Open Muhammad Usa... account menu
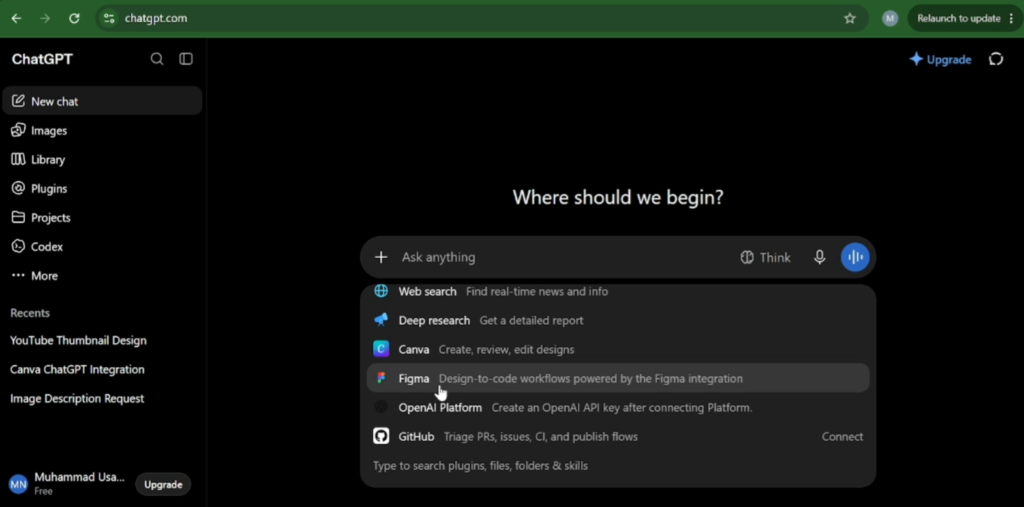Screen dimensions: 1024x507 (67, 484)
